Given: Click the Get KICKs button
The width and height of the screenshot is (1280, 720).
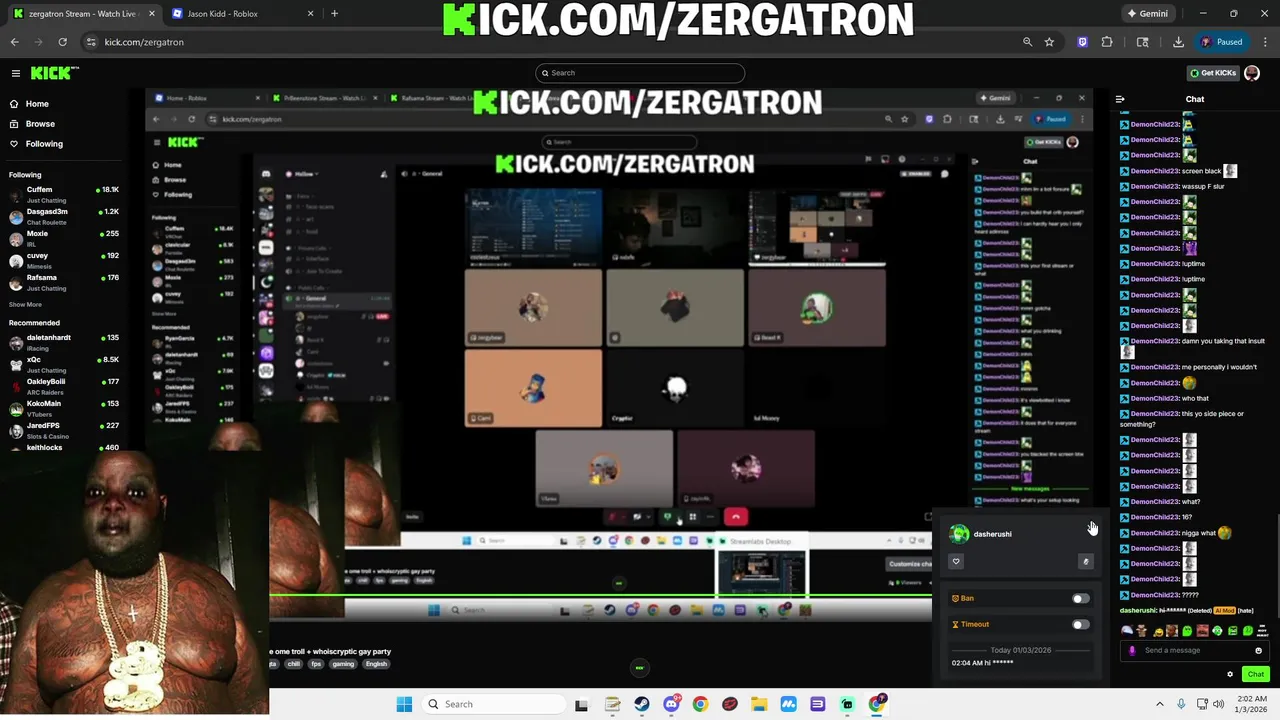Looking at the screenshot, I should click(1213, 73).
